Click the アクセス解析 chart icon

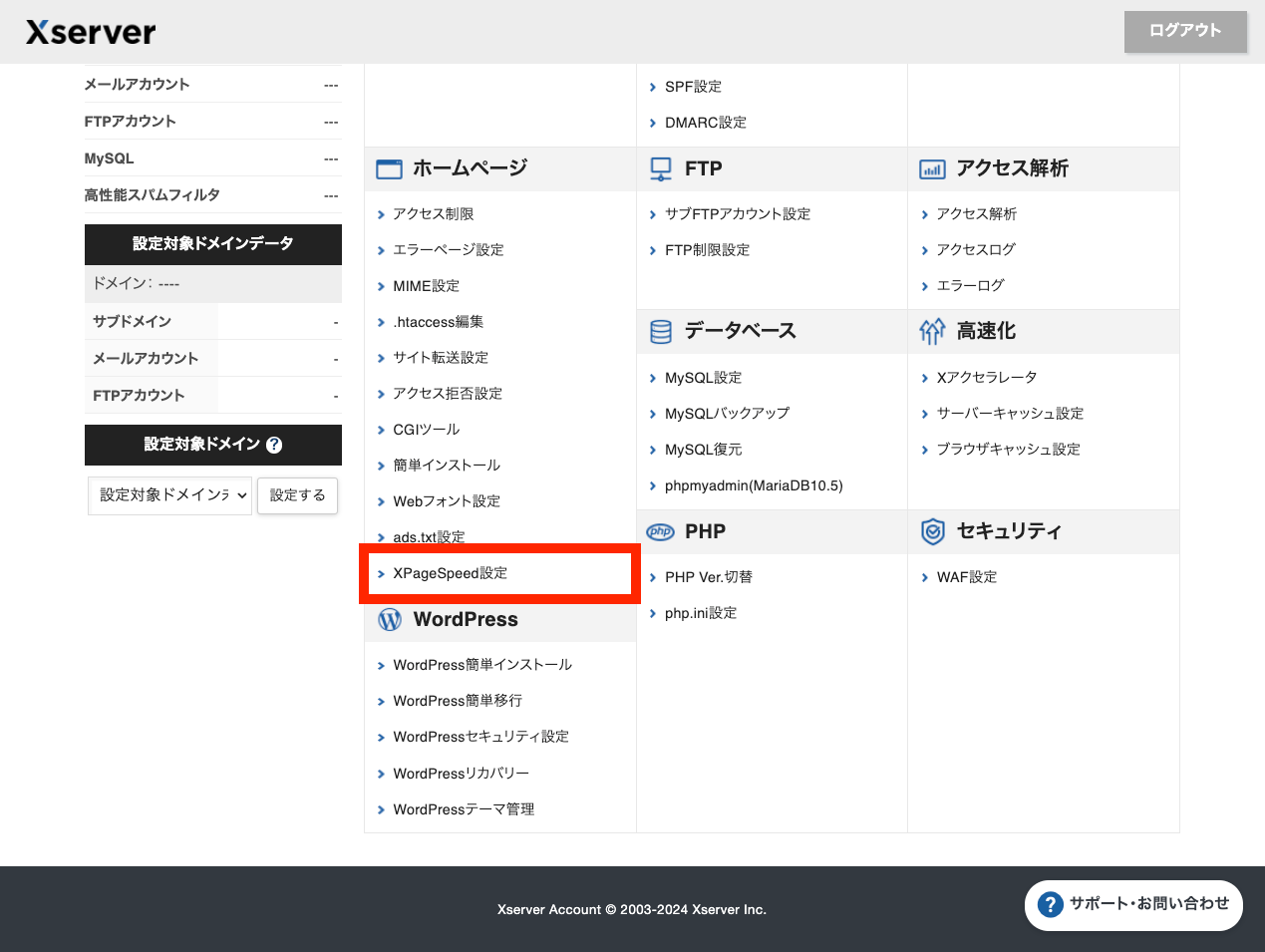tap(932, 169)
